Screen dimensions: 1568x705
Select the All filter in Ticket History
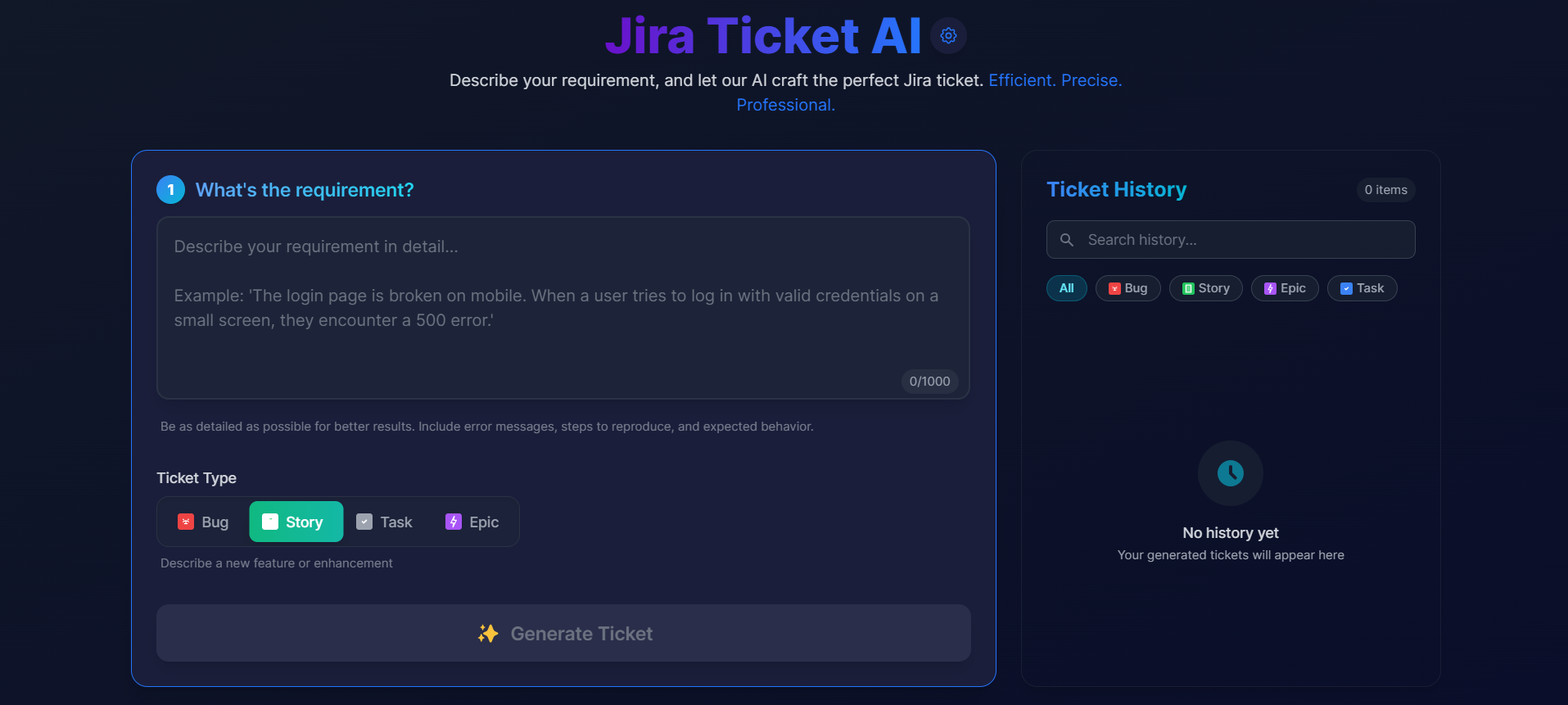tap(1066, 287)
